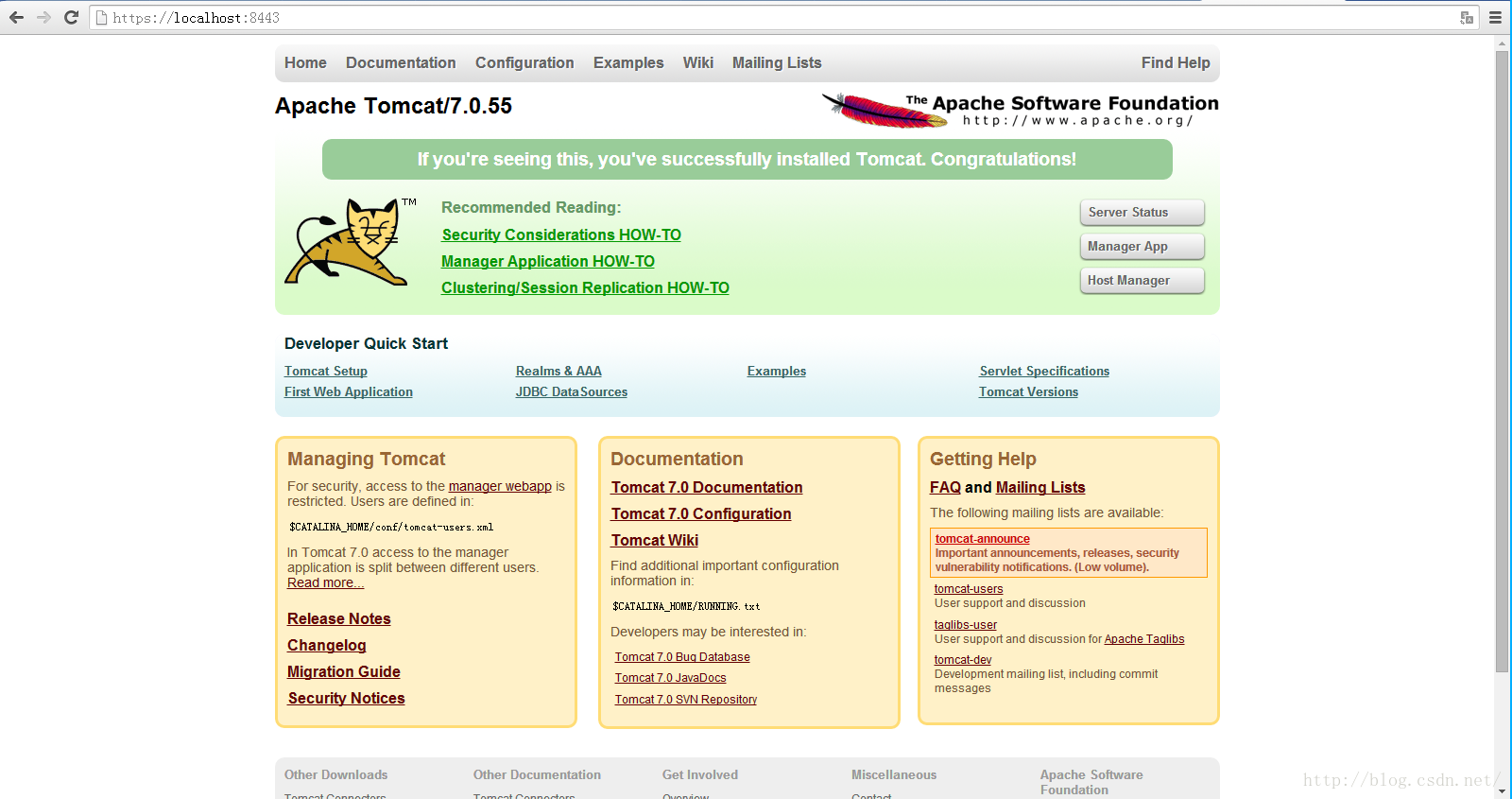Open the Apache Taglibs link
Viewport: 1512px width, 799px height.
(1144, 639)
